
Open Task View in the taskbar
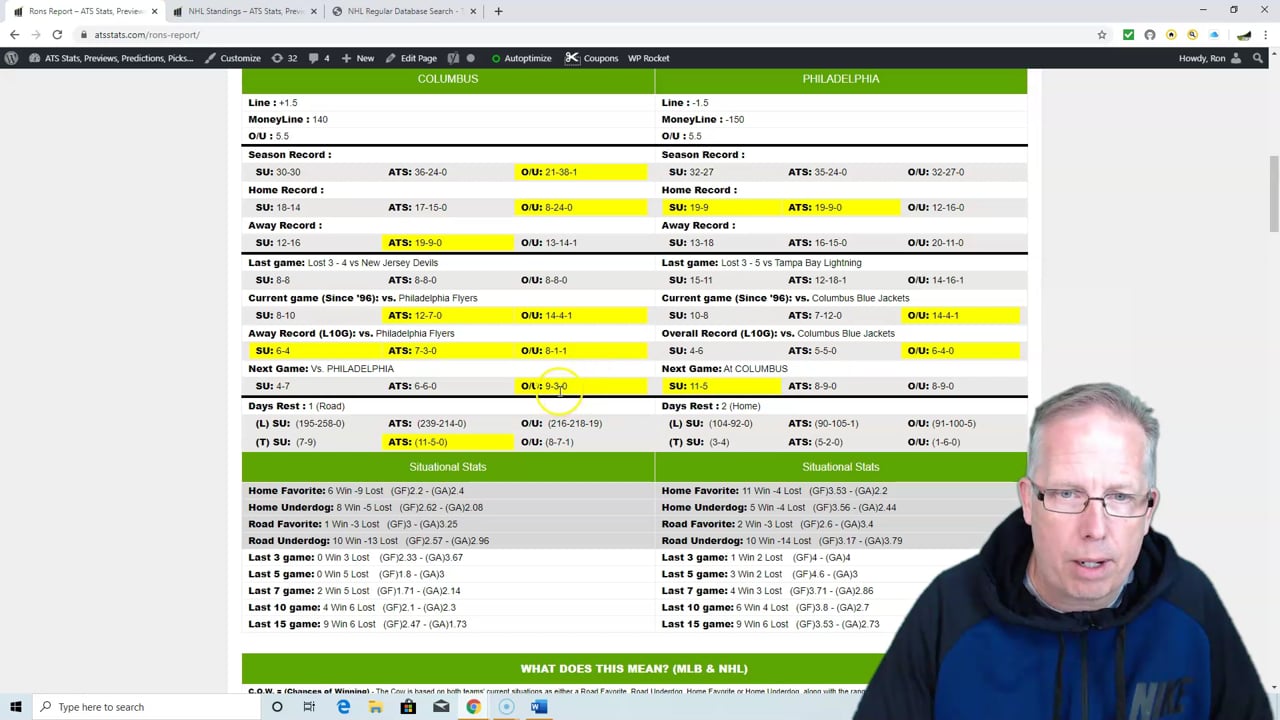pos(309,707)
